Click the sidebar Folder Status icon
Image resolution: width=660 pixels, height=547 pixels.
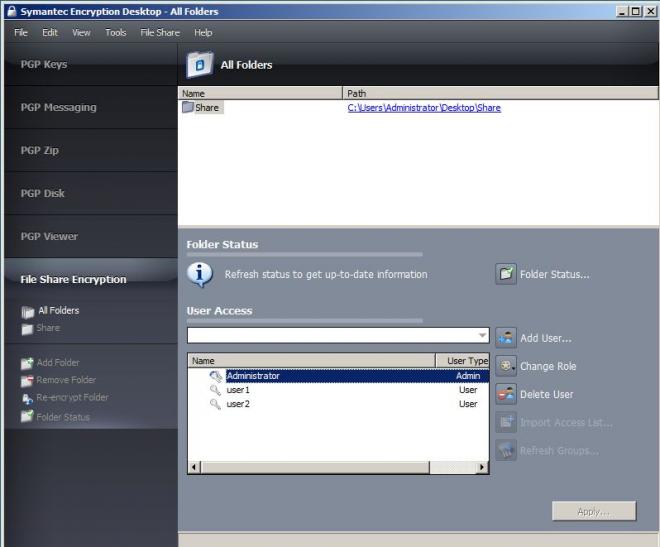(x=27, y=417)
